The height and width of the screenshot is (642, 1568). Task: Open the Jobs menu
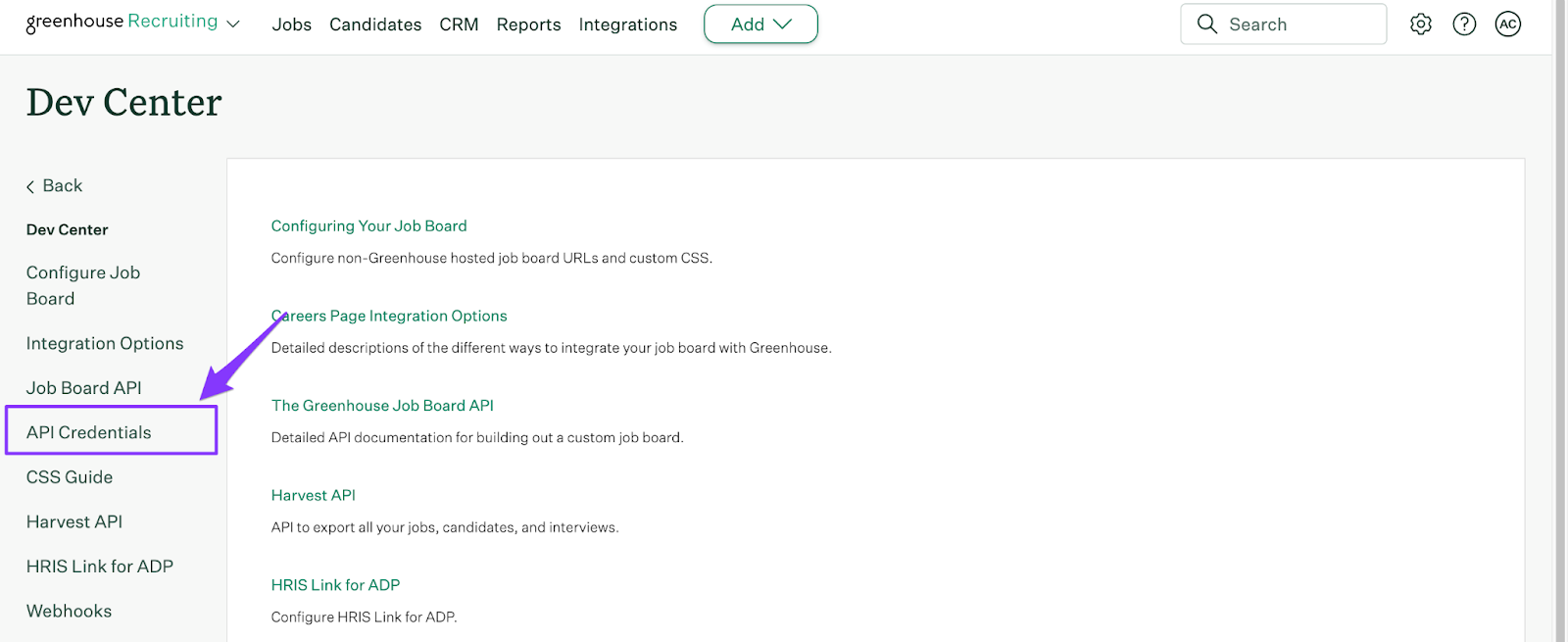291,25
